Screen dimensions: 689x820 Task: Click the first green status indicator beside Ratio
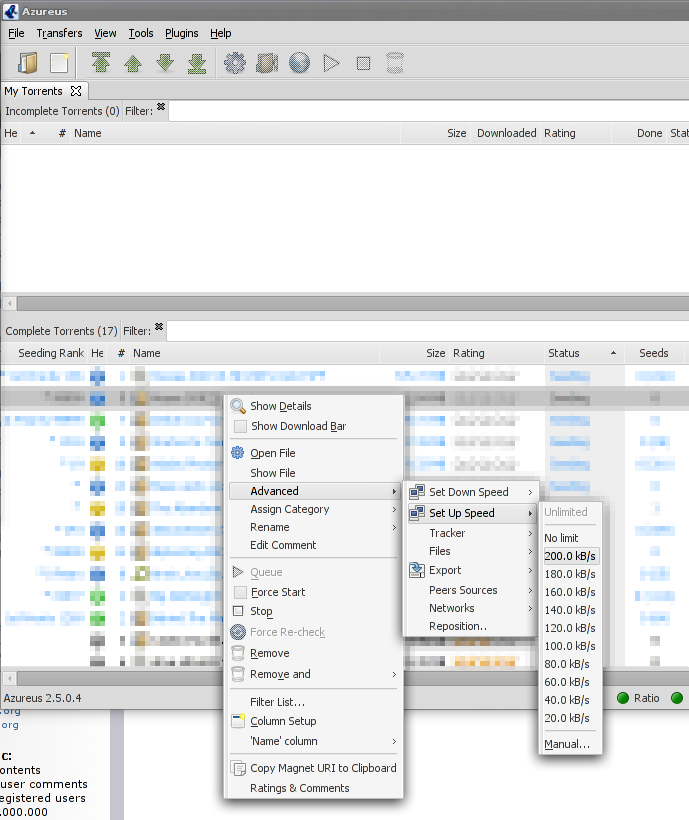(x=623, y=698)
